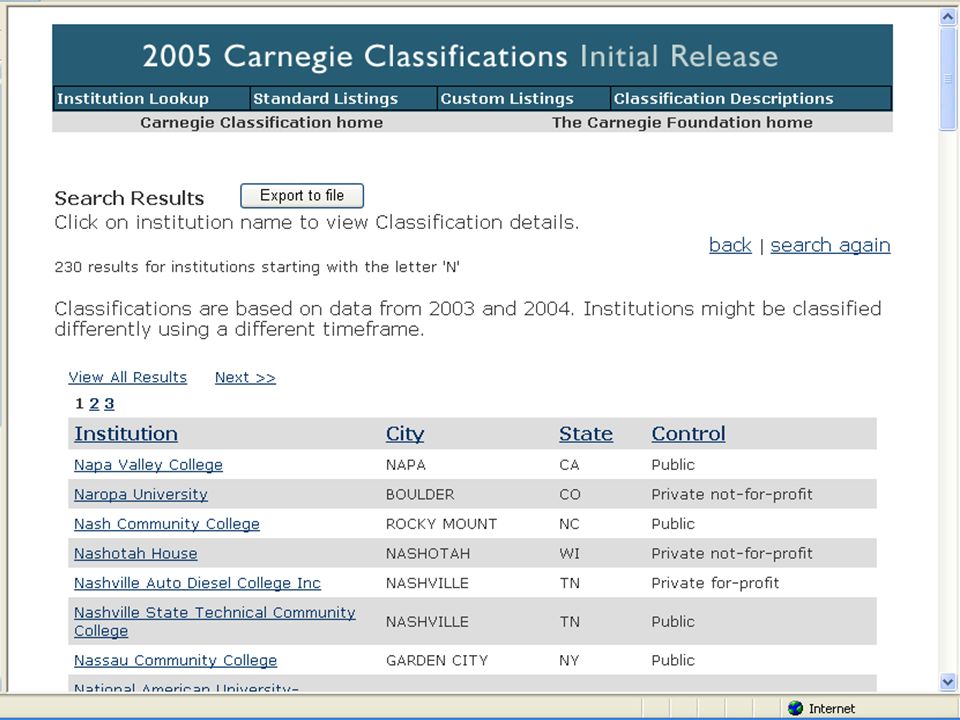Screen dimensions: 960x720
Task: Click the NC state cell
Action: [569, 524]
